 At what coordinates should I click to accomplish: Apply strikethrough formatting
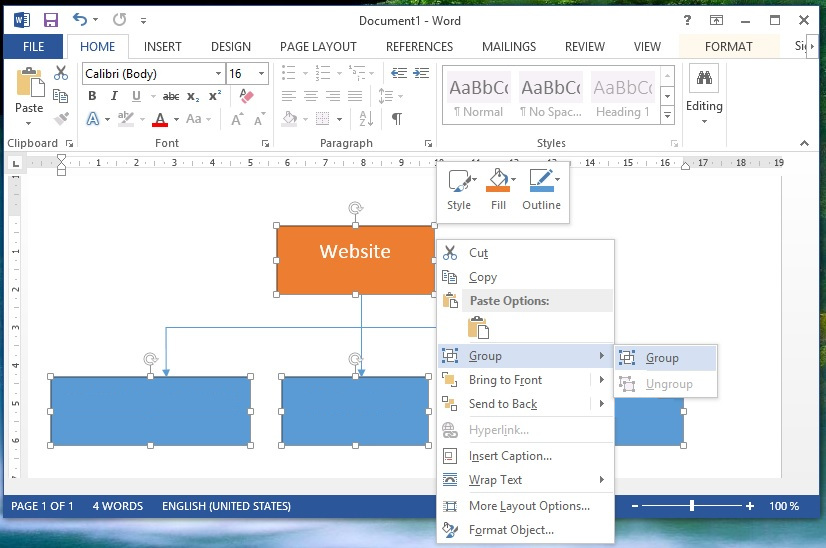click(x=171, y=96)
